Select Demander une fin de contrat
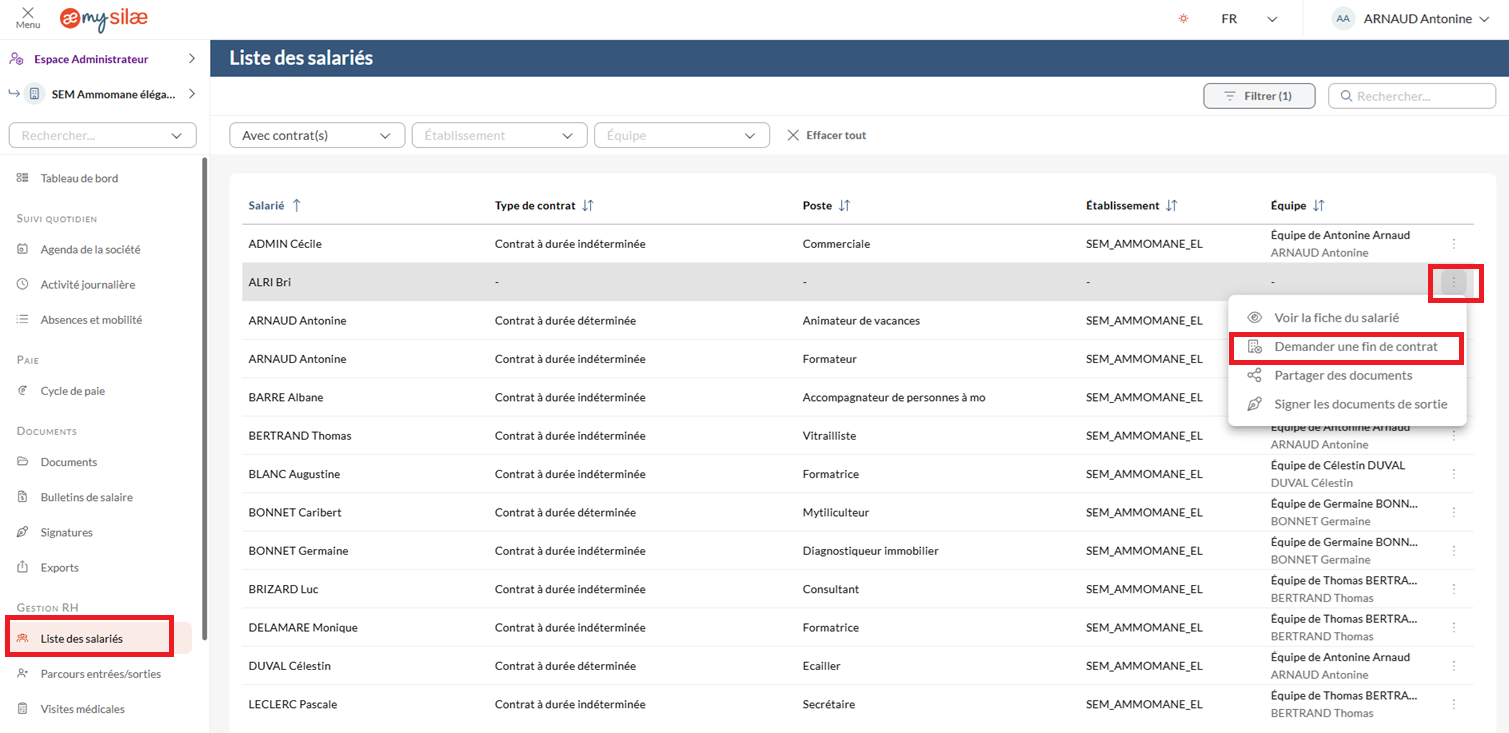The image size is (1509, 733). (1355, 347)
